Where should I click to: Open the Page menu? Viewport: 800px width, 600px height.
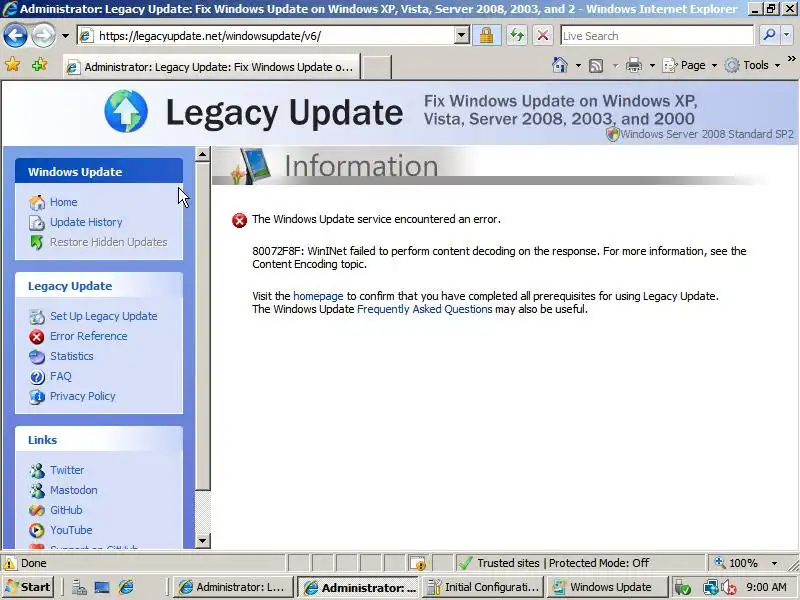690,65
